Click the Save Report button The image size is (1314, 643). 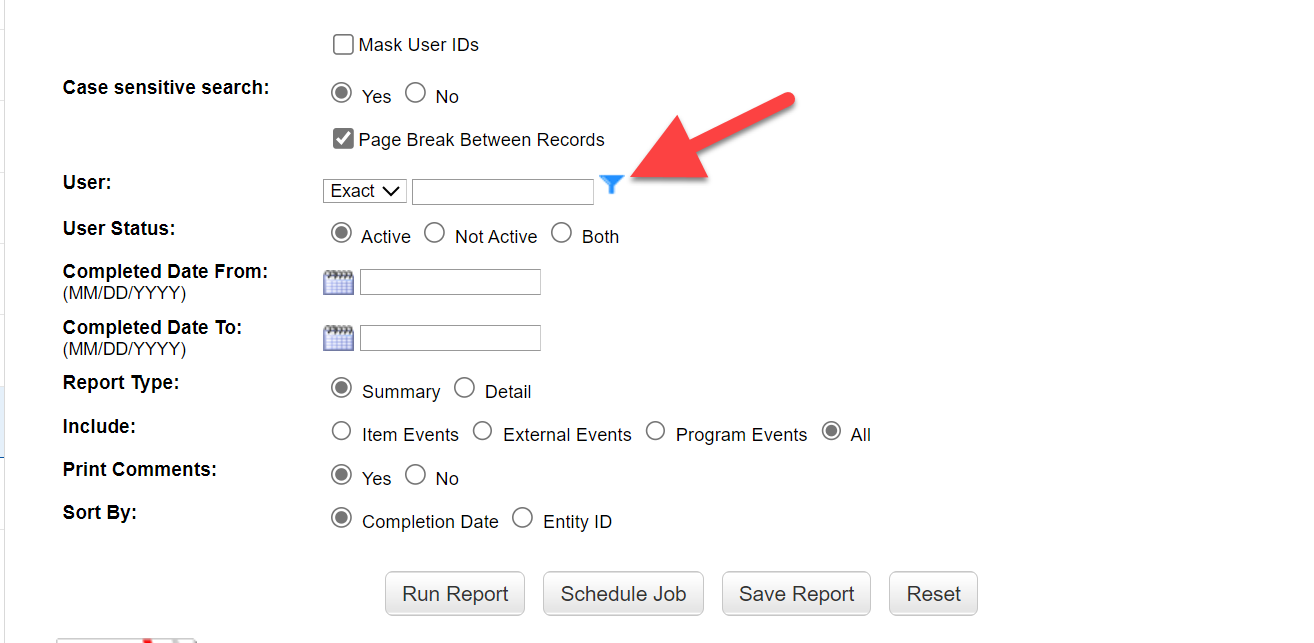(796, 594)
